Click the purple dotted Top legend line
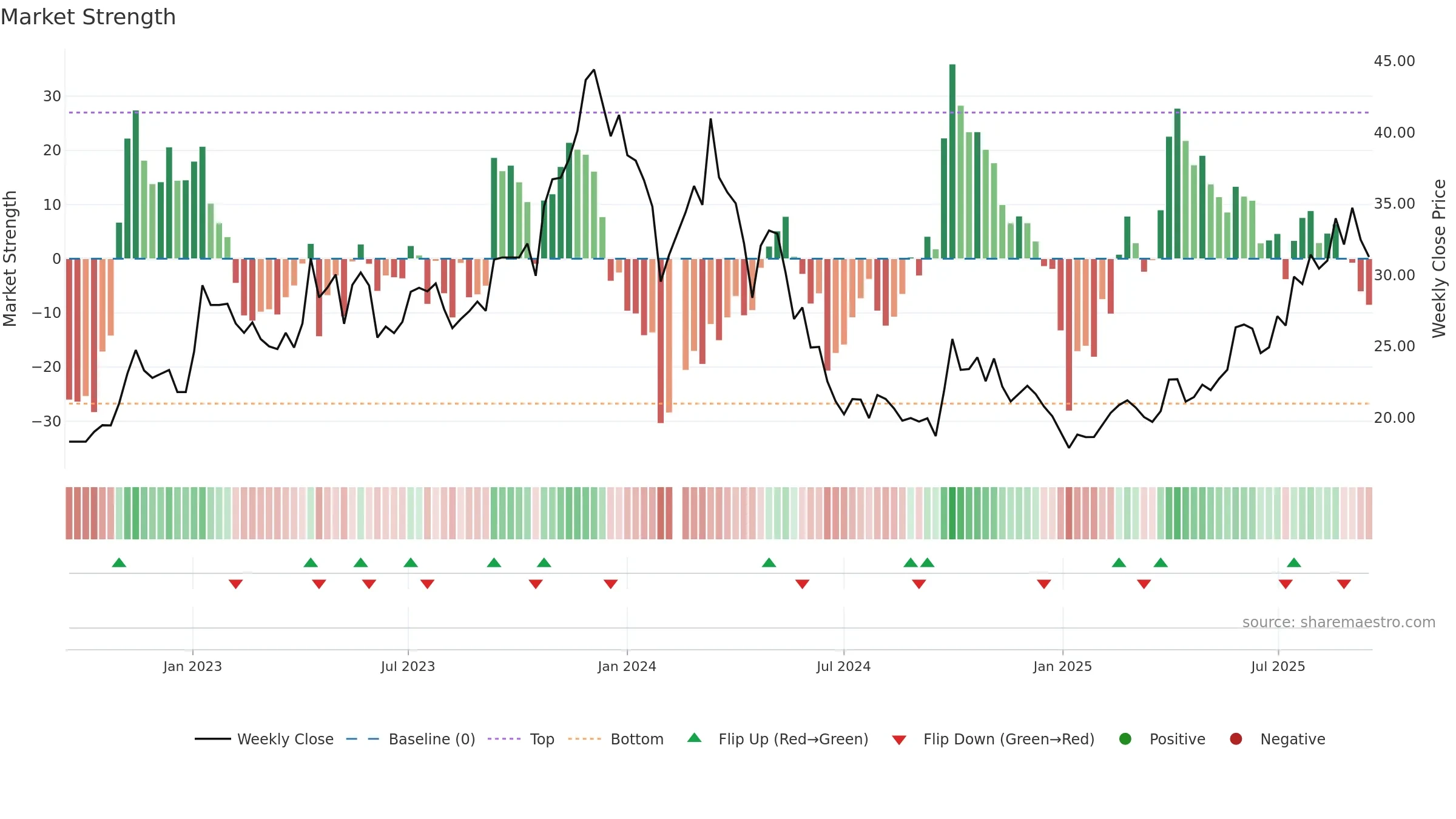This screenshot has height=819, width=1456. [504, 739]
